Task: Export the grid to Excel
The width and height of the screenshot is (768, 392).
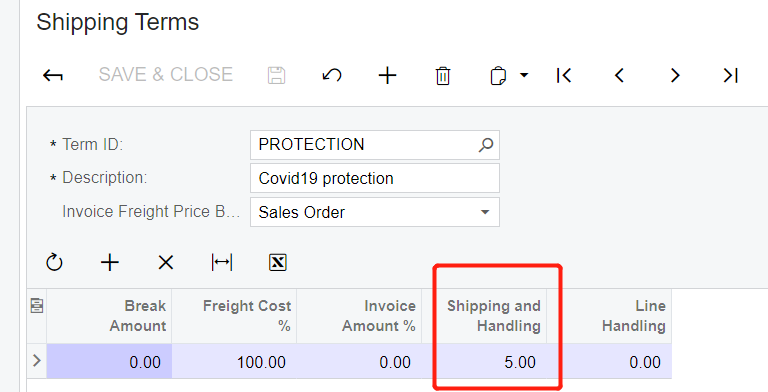Action: point(278,263)
